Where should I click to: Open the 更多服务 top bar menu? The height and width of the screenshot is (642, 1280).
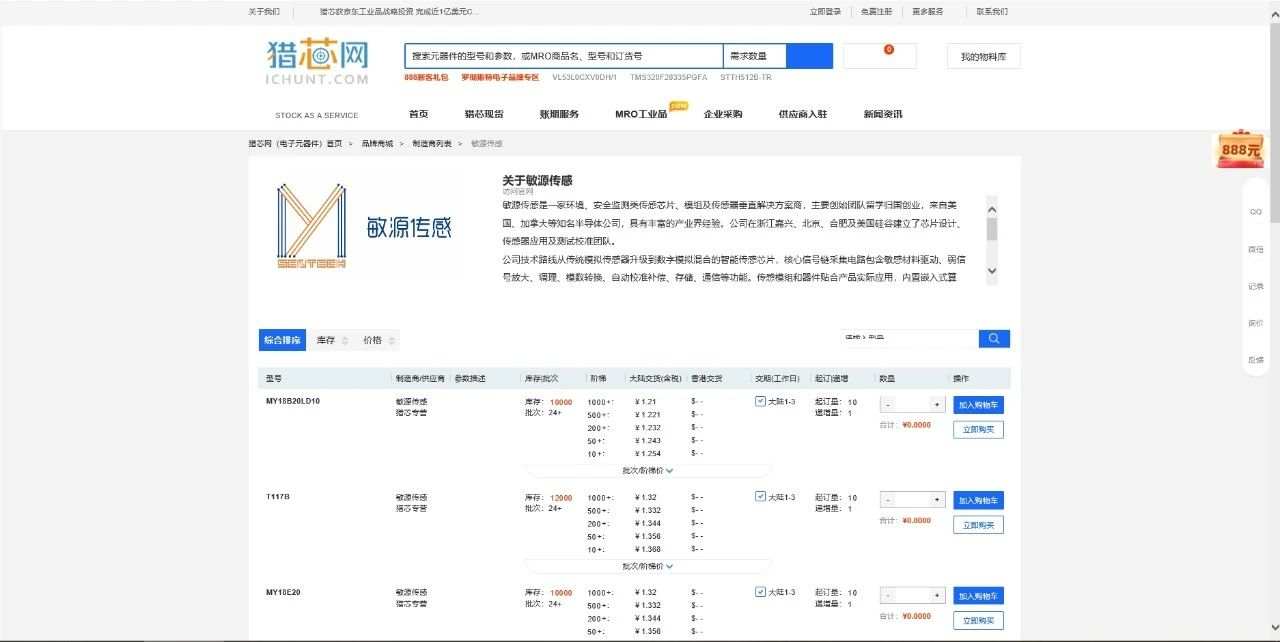(928, 12)
